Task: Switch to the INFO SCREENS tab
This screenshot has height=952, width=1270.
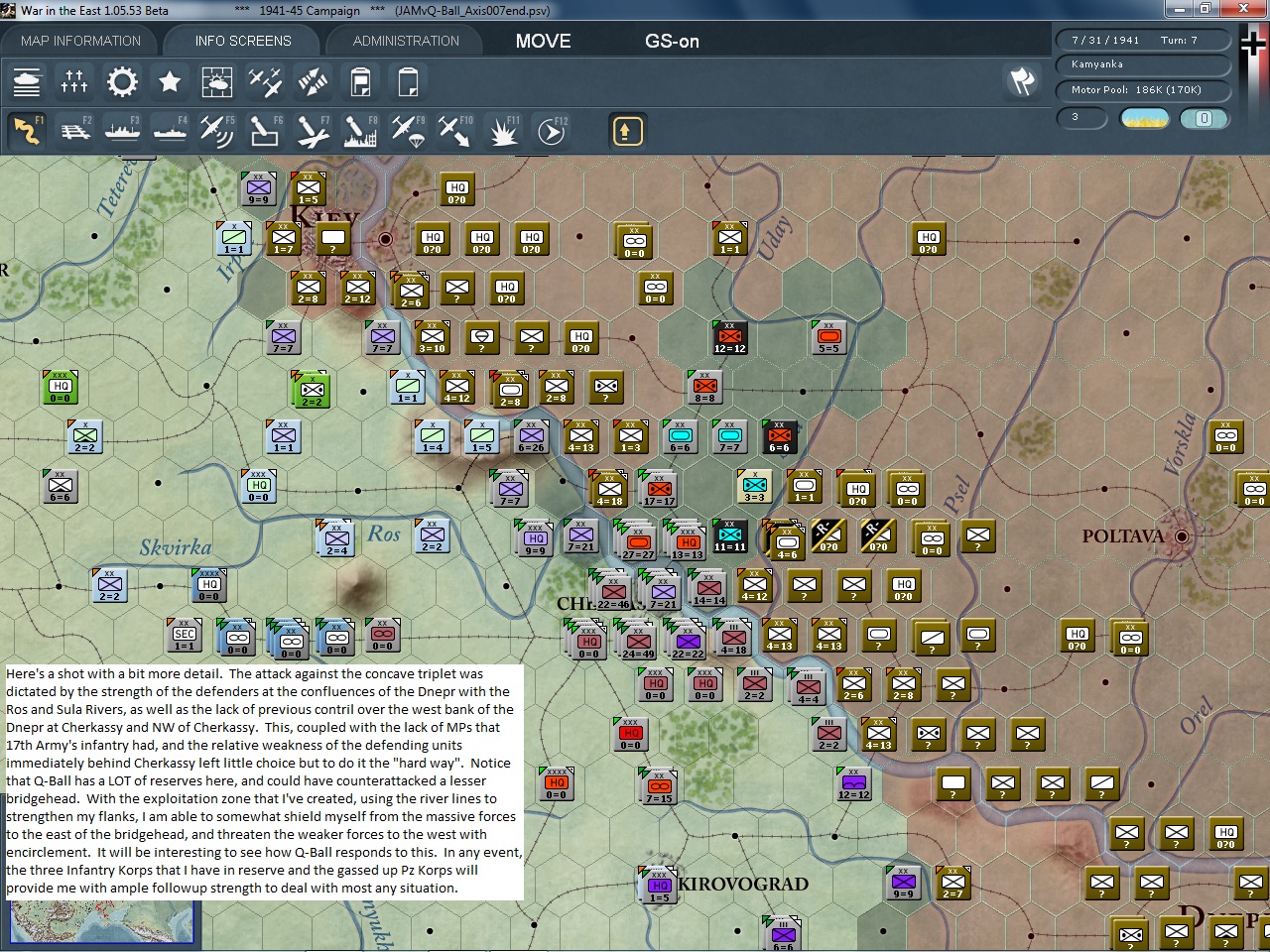Action: pos(243,41)
